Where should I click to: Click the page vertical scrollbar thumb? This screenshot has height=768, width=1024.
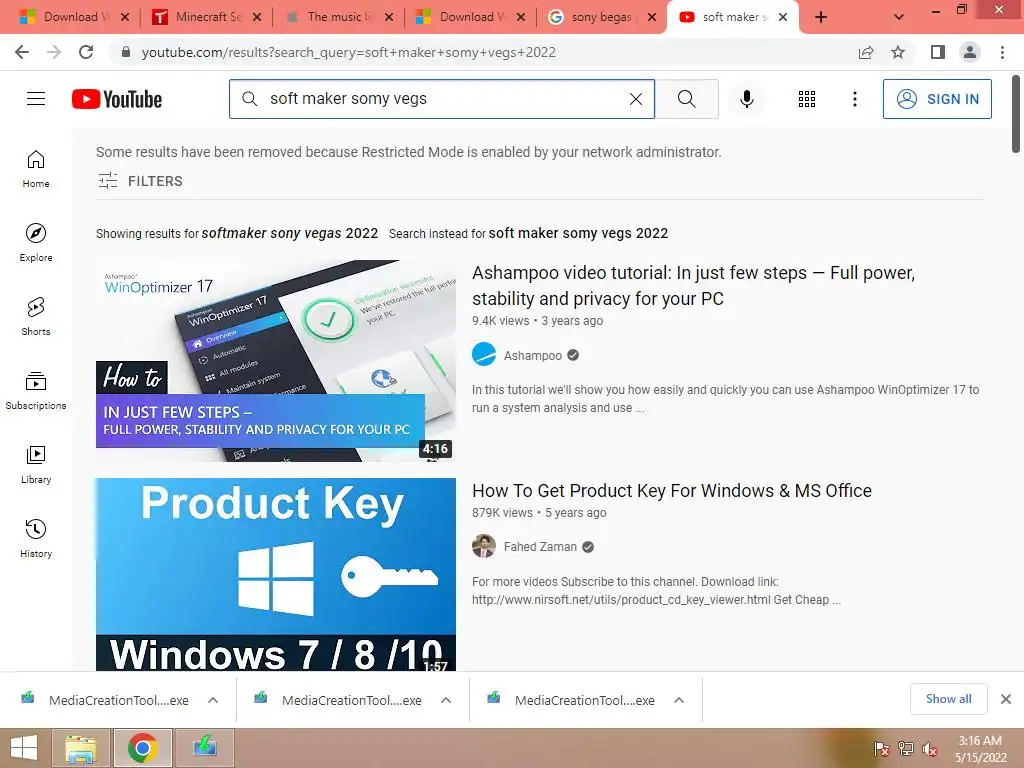[x=1016, y=114]
